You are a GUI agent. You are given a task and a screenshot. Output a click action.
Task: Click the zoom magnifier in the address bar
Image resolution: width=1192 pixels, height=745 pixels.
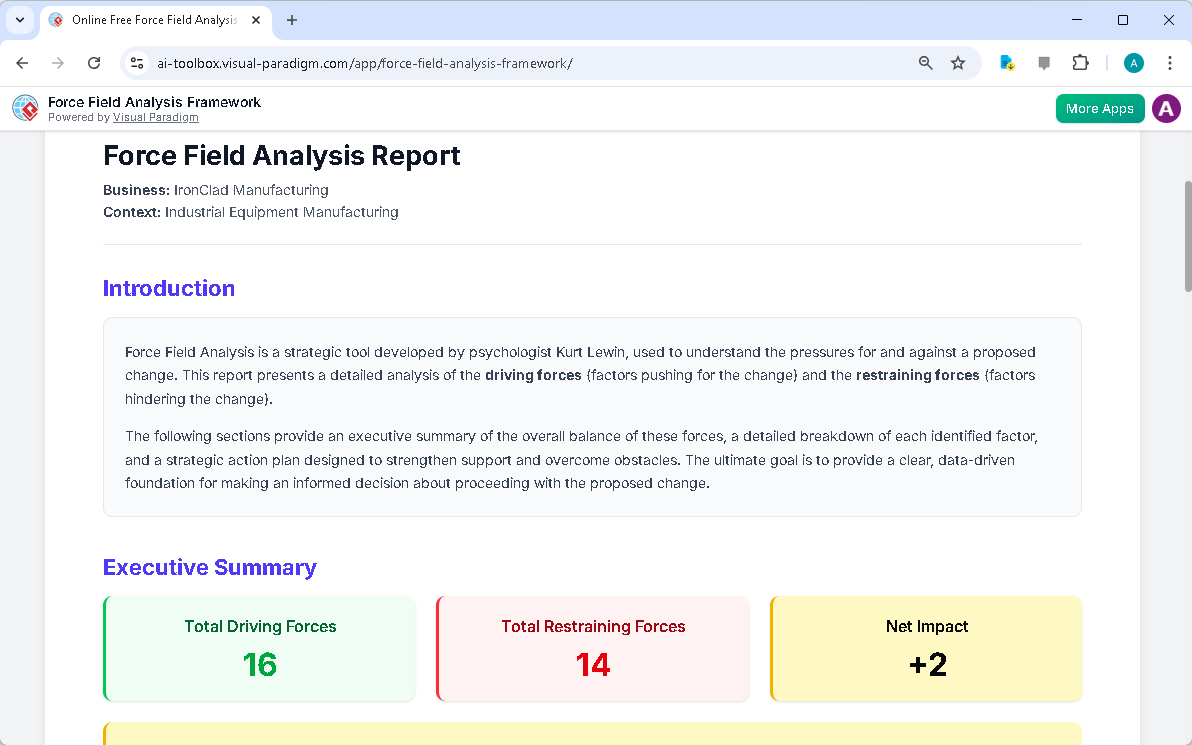pos(925,62)
